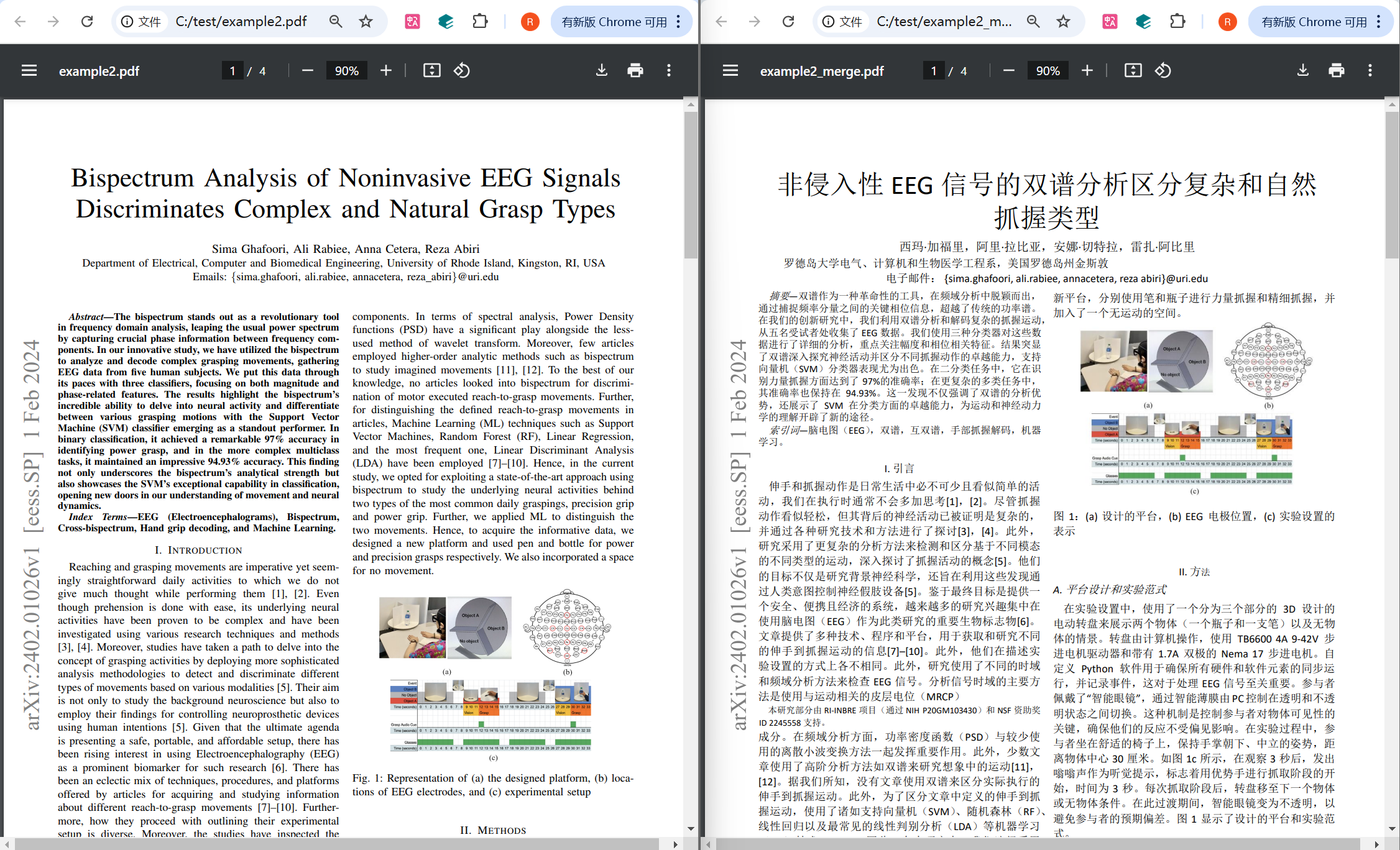Image resolution: width=1400 pixels, height=850 pixels.
Task: Zoom out on example2_merge.pdf
Action: (1008, 71)
